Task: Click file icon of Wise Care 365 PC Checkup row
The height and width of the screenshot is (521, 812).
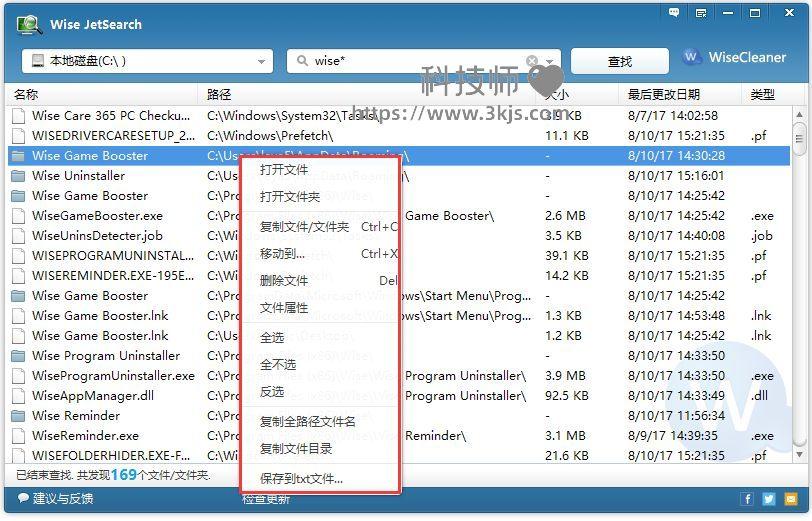Action: coord(19,115)
